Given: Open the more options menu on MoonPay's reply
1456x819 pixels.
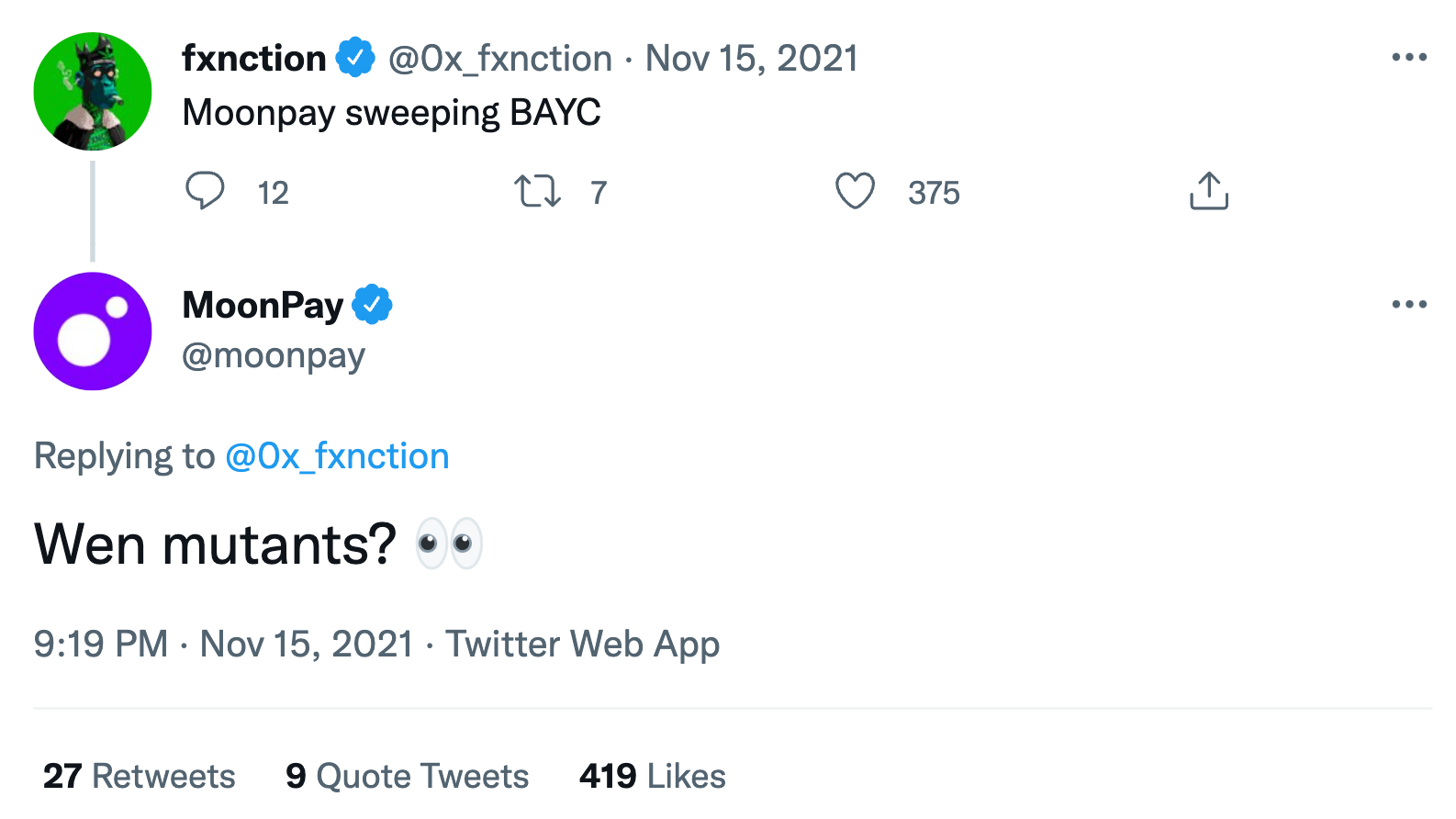Looking at the screenshot, I should click(x=1407, y=304).
